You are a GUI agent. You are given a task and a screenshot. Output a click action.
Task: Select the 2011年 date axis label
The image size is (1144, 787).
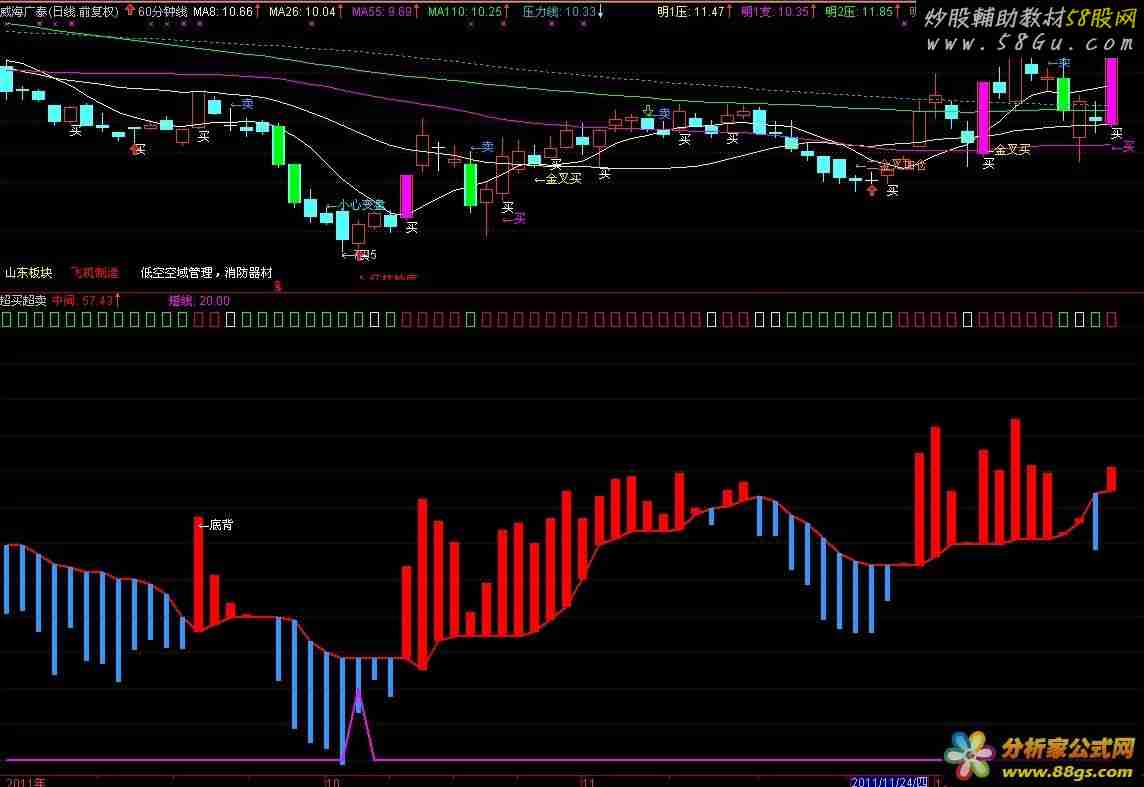pyautogui.click(x=25, y=782)
